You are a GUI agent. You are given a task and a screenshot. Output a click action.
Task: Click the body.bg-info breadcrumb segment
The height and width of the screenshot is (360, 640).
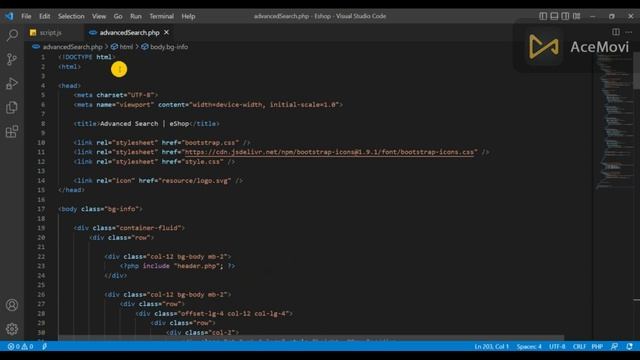click(169, 47)
